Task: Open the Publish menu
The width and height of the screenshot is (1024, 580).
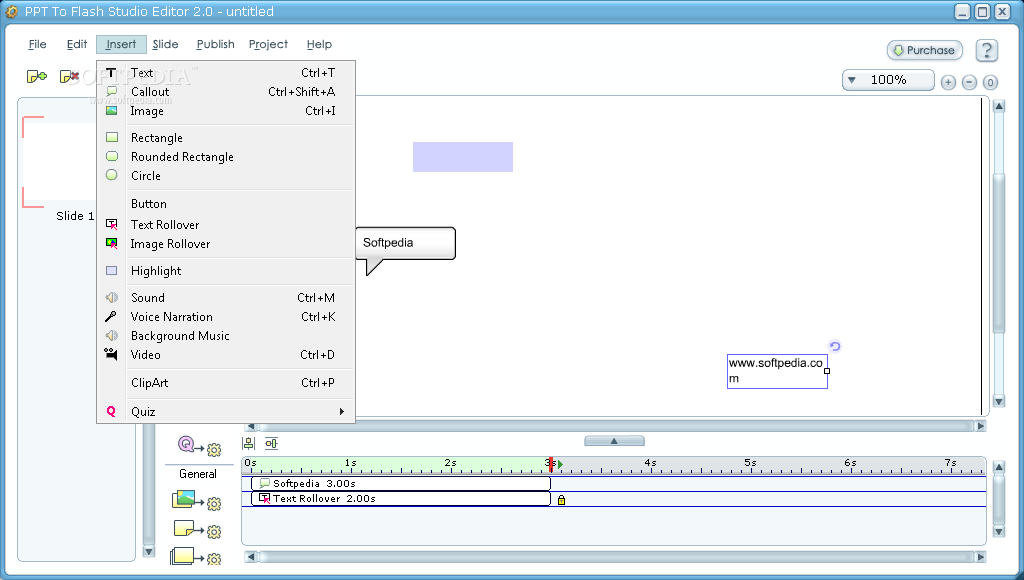Action: coord(216,44)
